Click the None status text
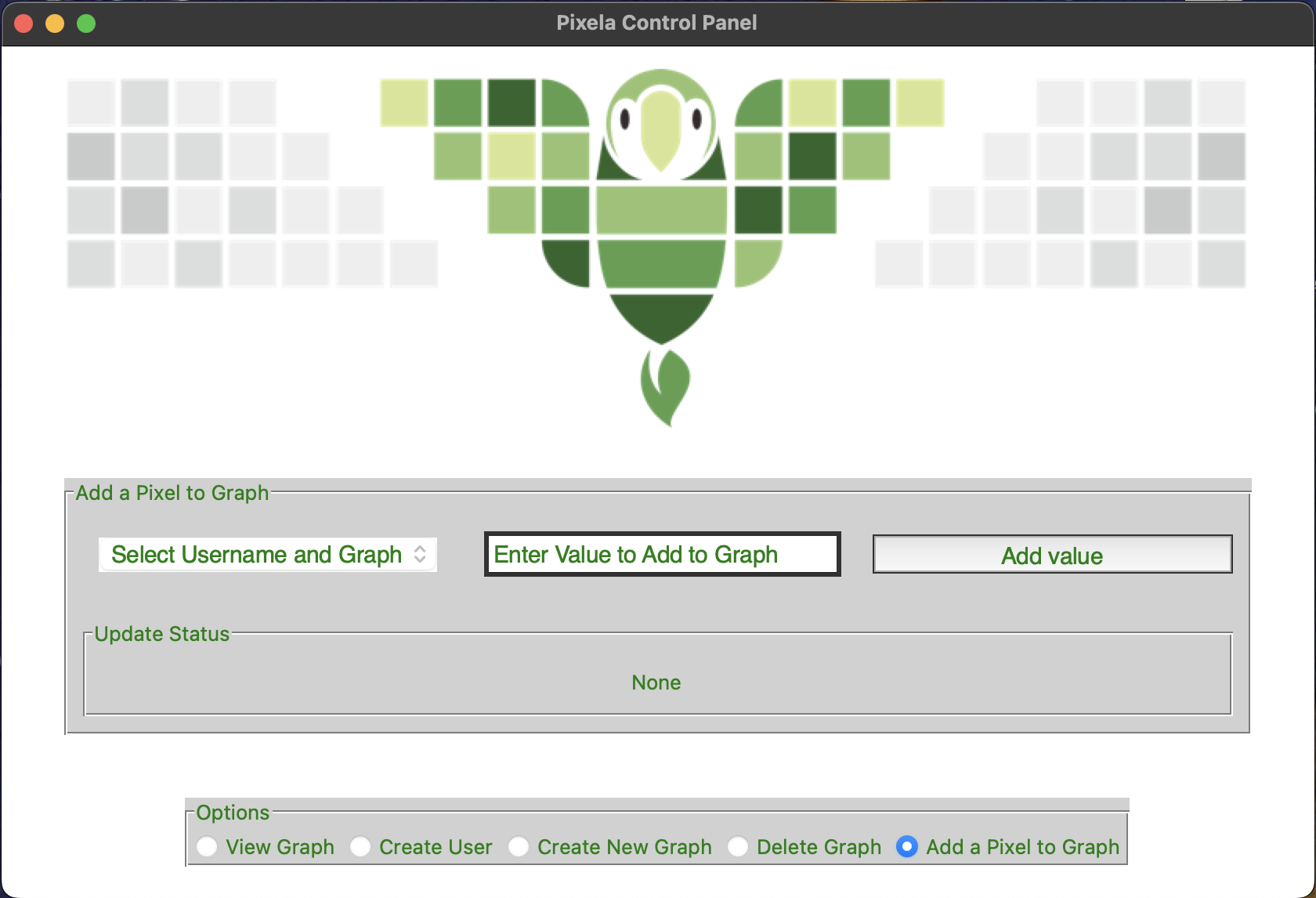 click(656, 683)
